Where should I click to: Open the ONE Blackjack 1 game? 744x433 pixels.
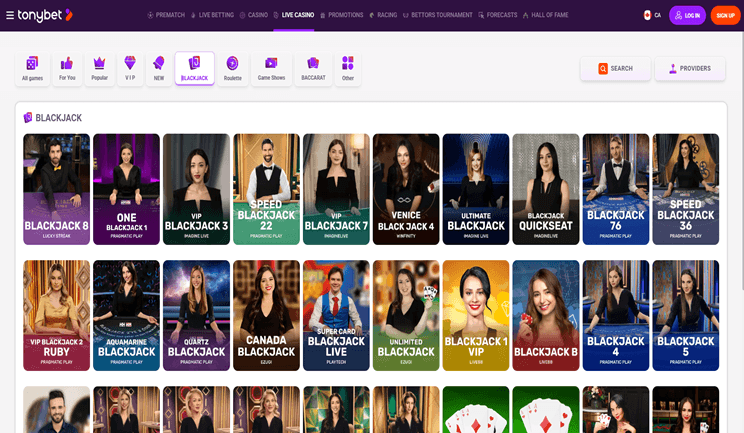[x=126, y=189]
